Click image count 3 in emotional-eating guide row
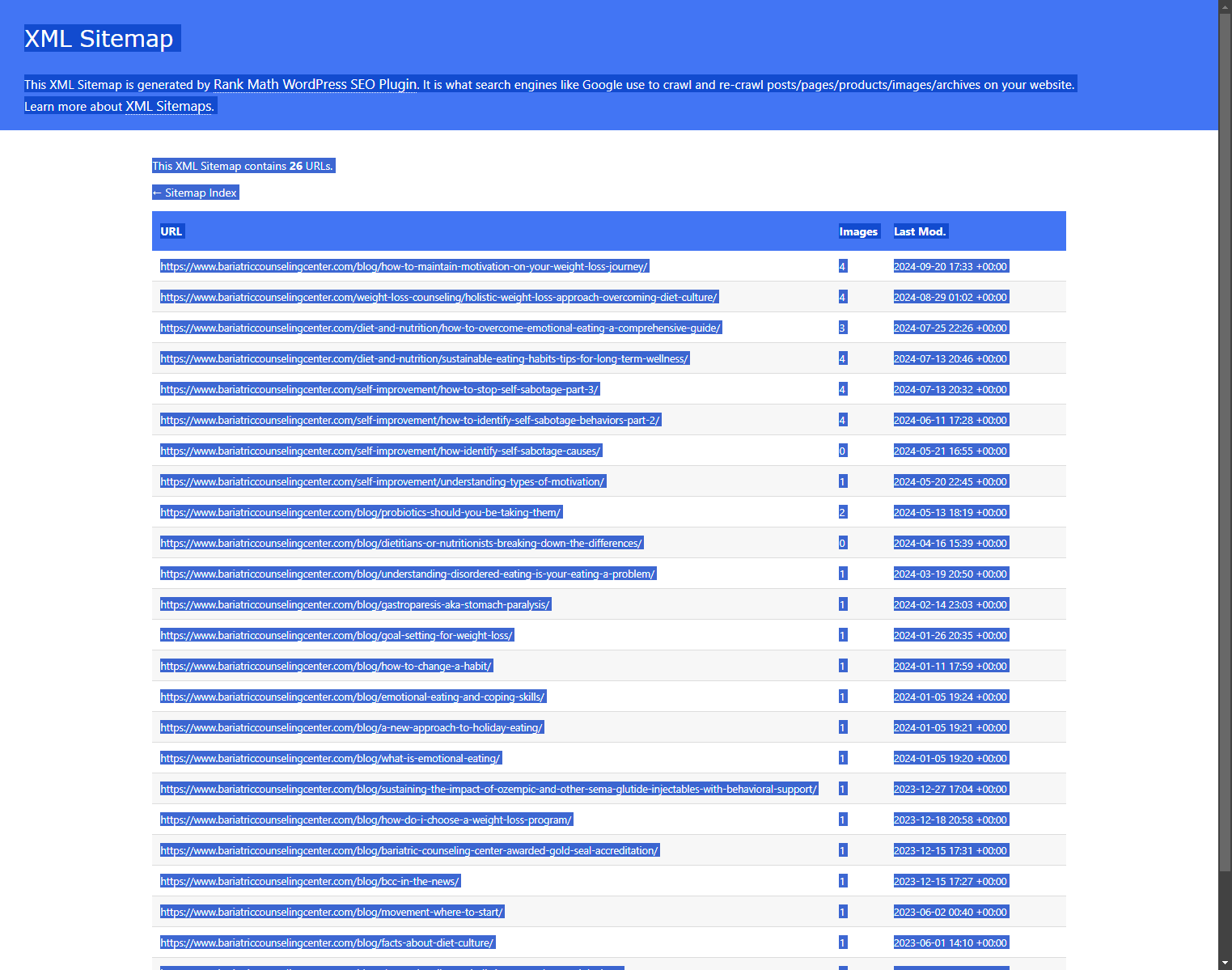This screenshot has width=1232, height=970. click(x=842, y=328)
